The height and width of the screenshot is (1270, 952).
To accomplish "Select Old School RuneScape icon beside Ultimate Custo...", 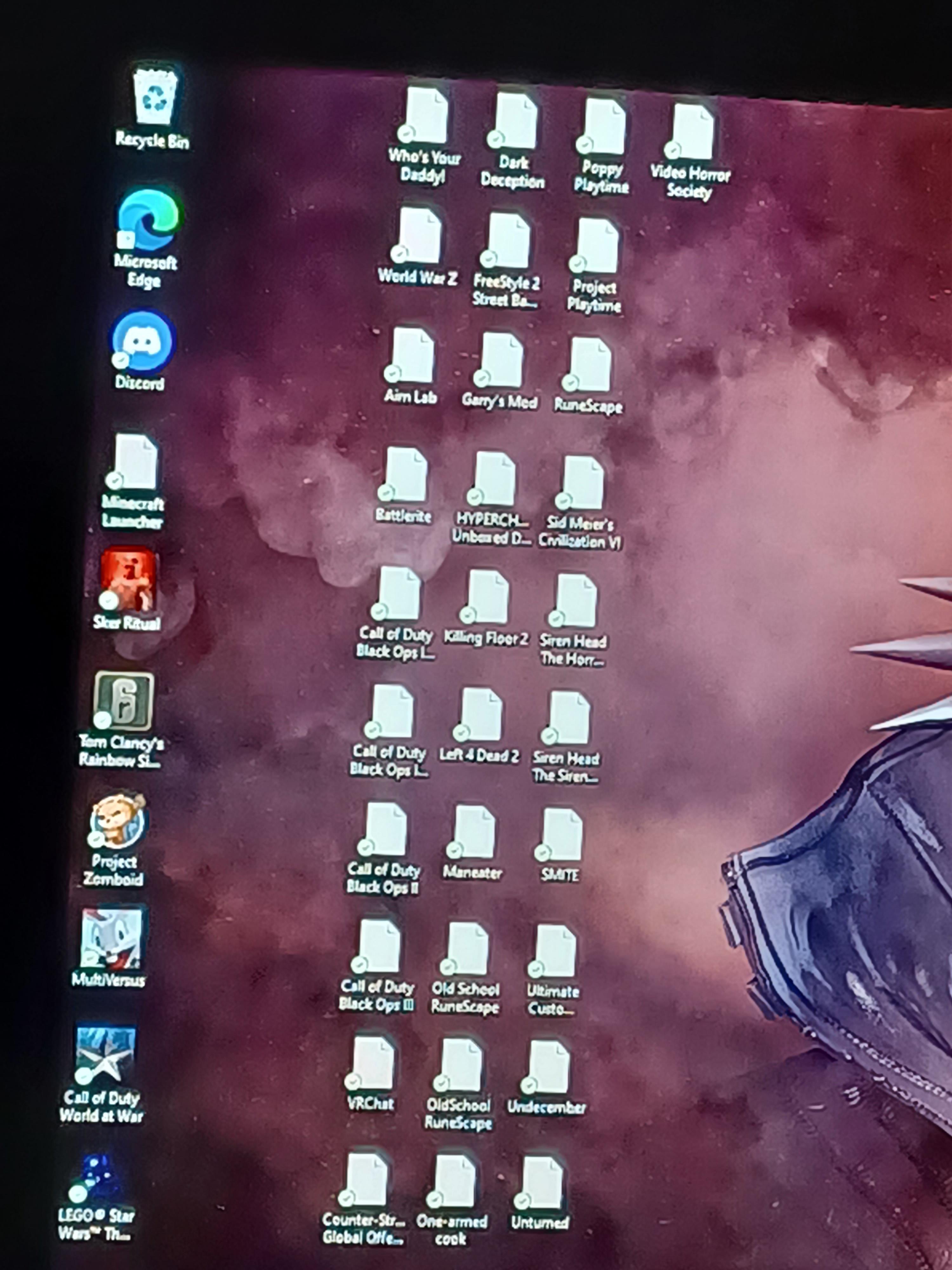I will tap(466, 969).
